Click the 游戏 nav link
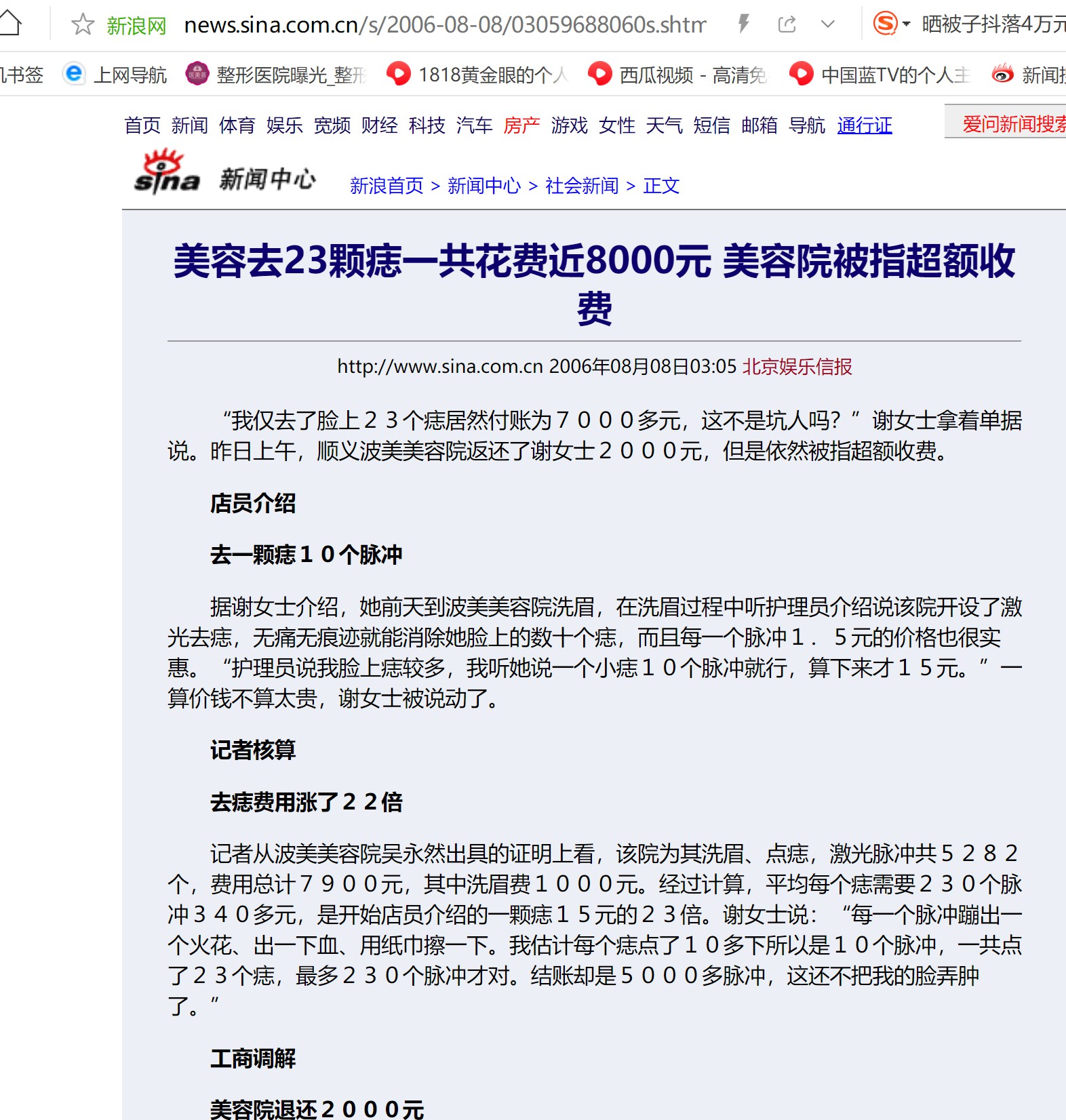The width and height of the screenshot is (1066, 1120). (x=570, y=125)
